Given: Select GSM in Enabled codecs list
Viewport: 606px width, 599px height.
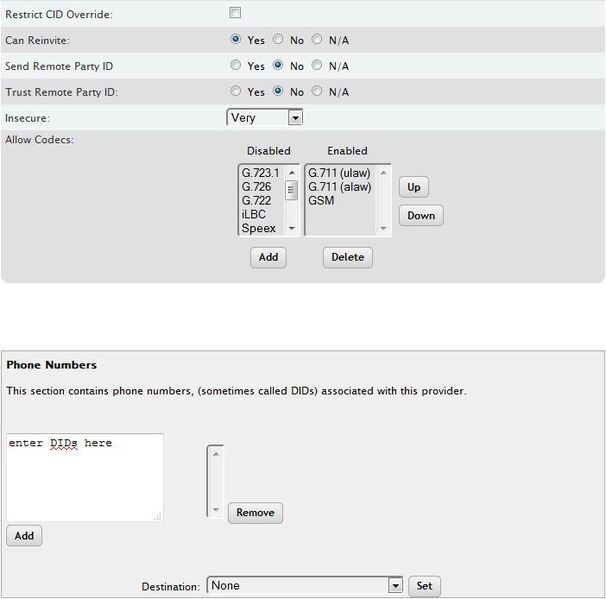Looking at the screenshot, I should (x=321, y=200).
